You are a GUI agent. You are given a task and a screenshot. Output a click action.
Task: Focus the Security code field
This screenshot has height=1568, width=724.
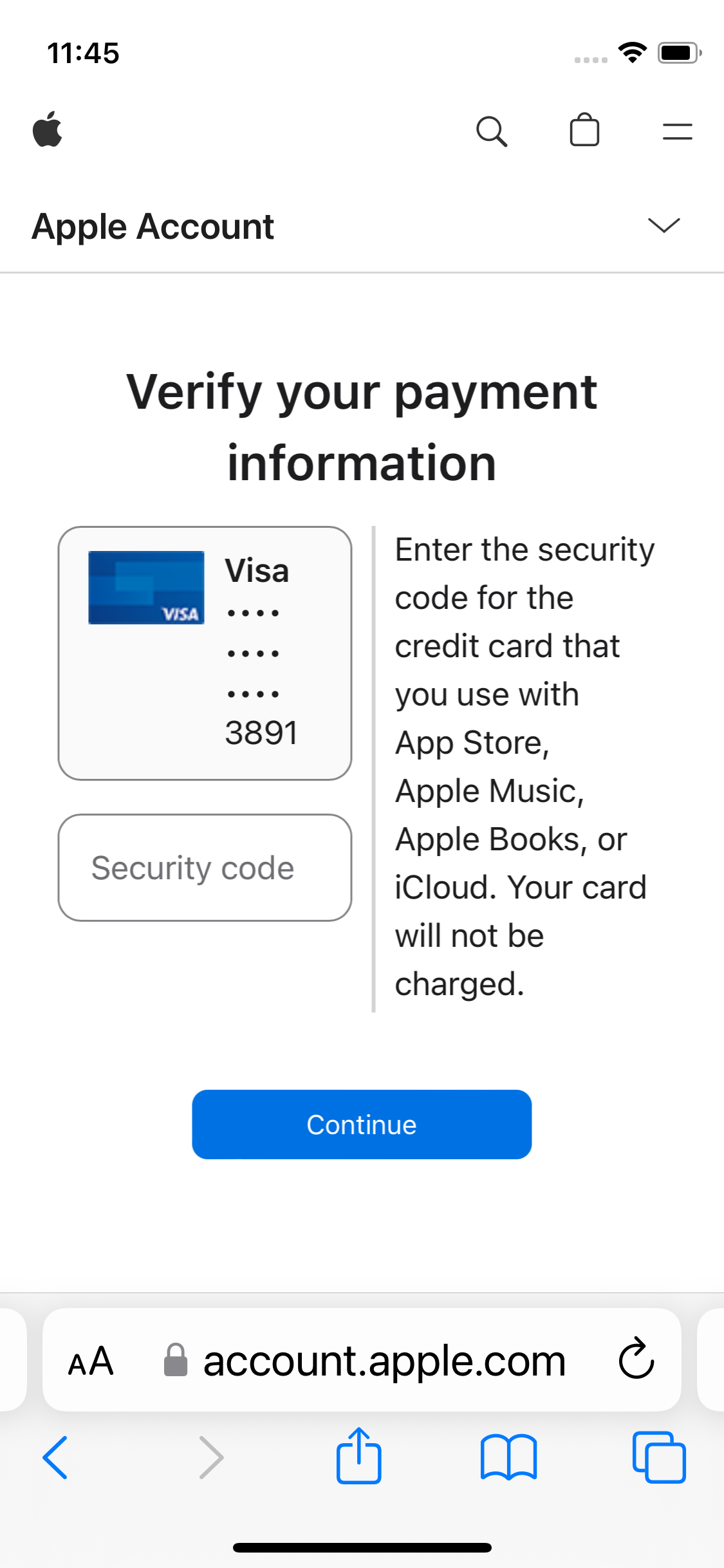pos(205,868)
